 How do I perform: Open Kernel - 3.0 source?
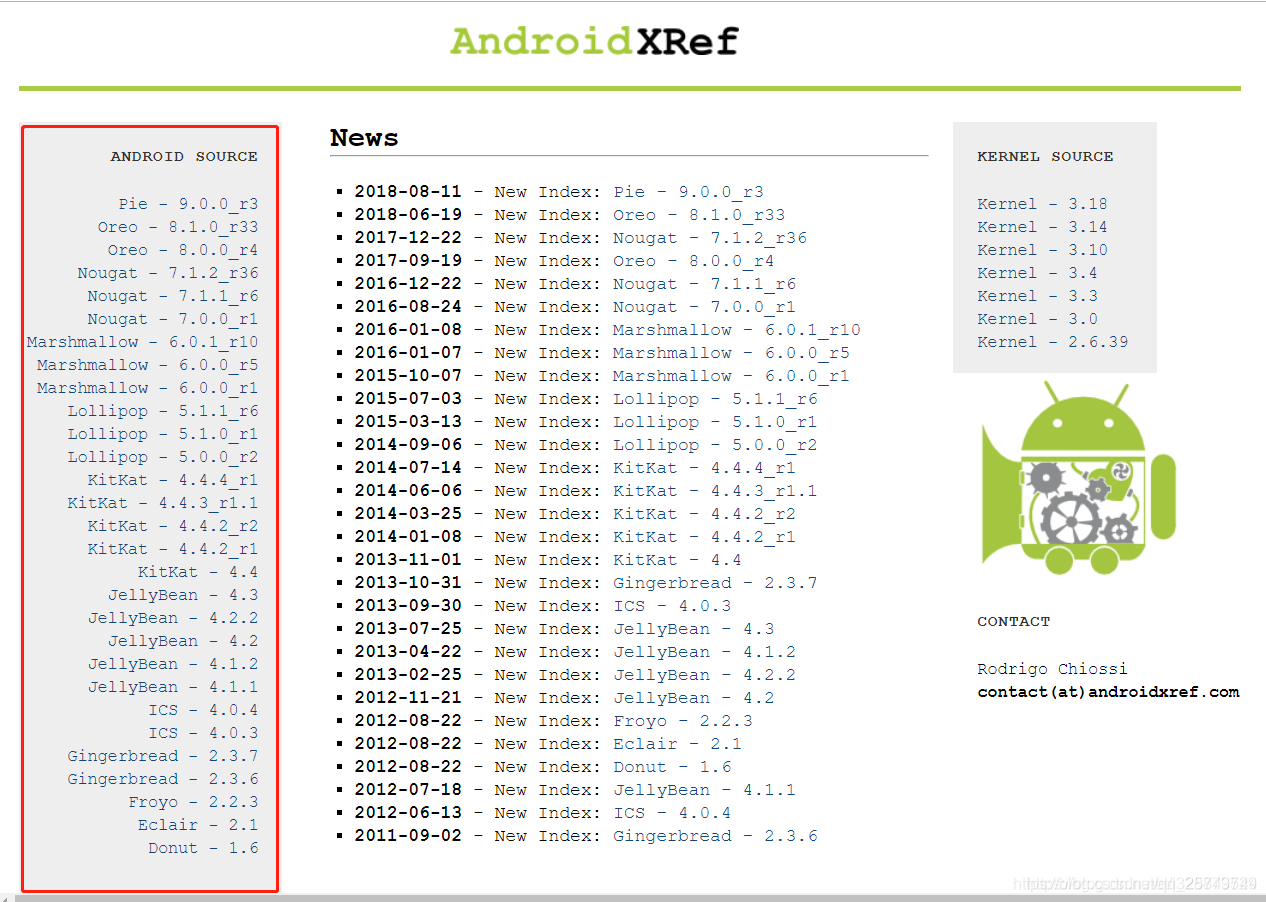coord(1037,319)
